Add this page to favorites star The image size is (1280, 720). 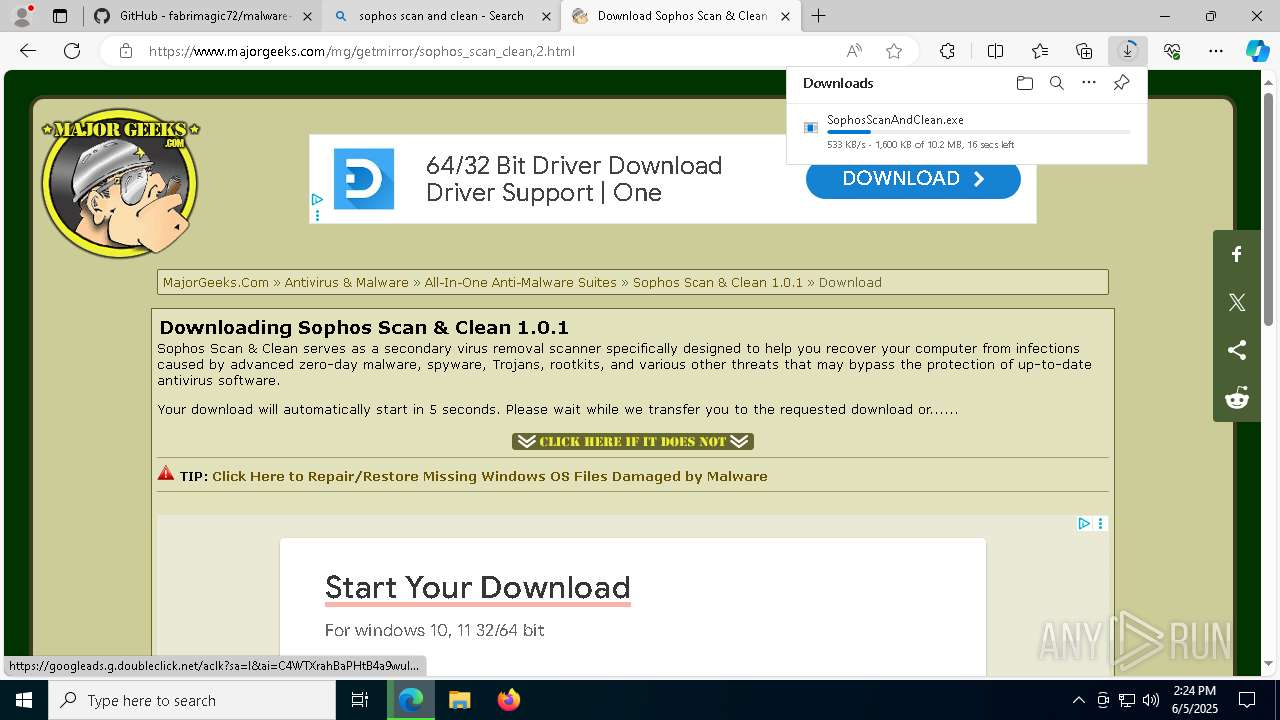point(894,51)
